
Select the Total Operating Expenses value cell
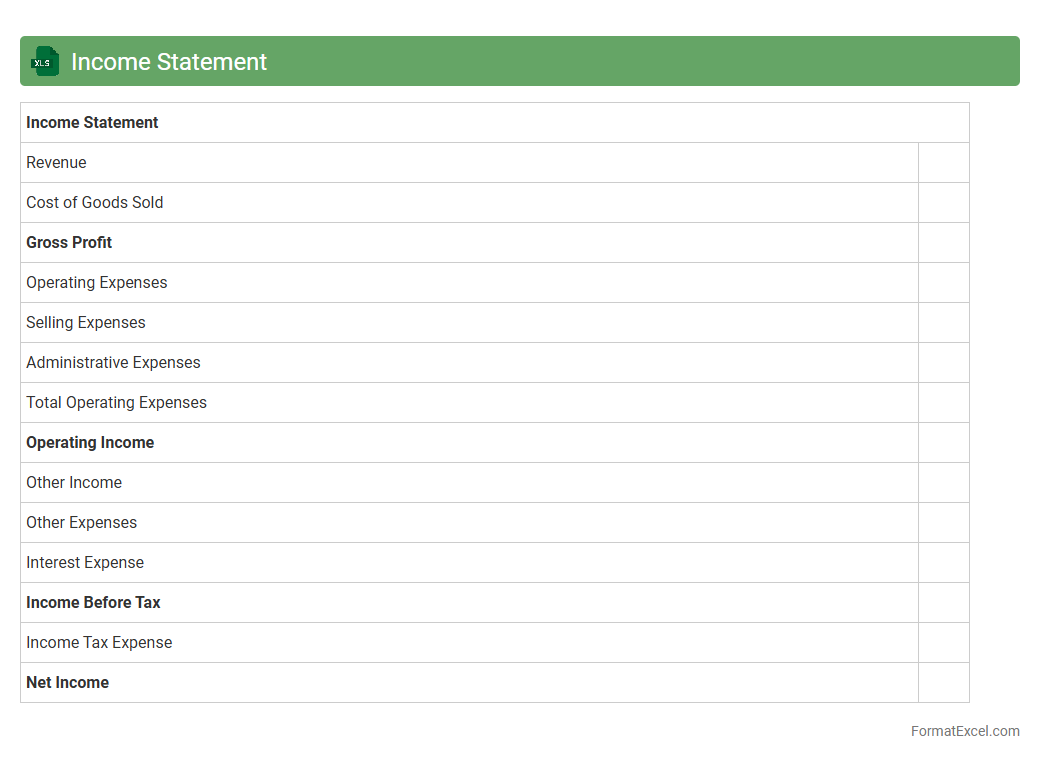tap(943, 403)
